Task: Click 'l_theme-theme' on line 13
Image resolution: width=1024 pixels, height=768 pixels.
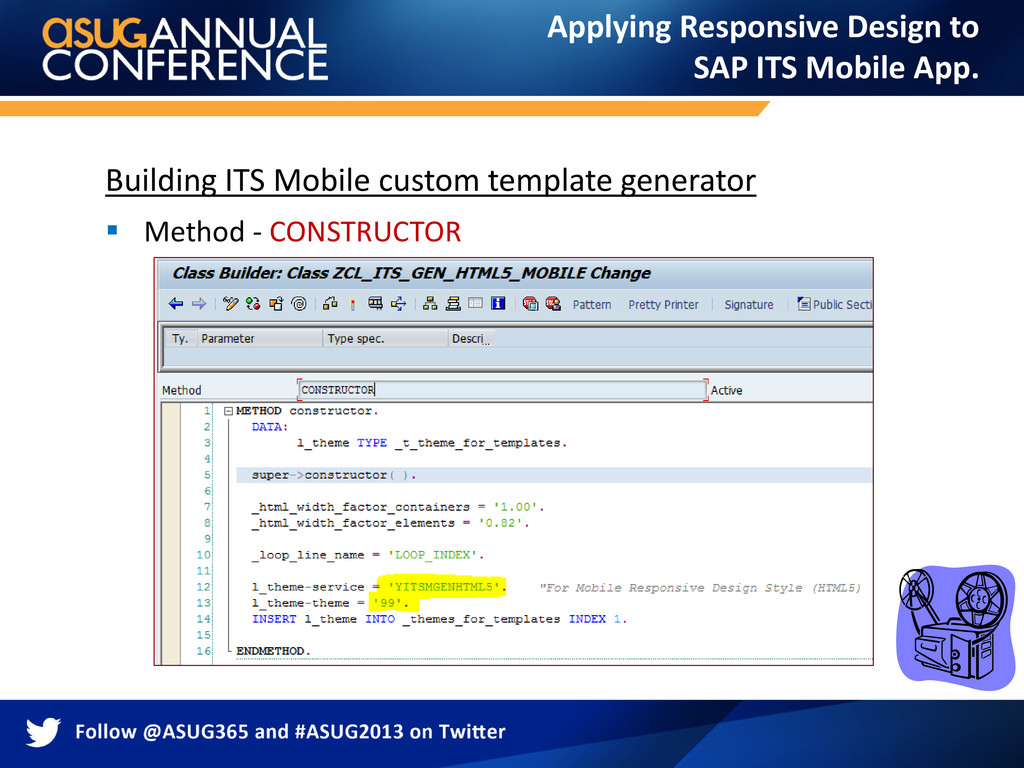Action: [301, 603]
